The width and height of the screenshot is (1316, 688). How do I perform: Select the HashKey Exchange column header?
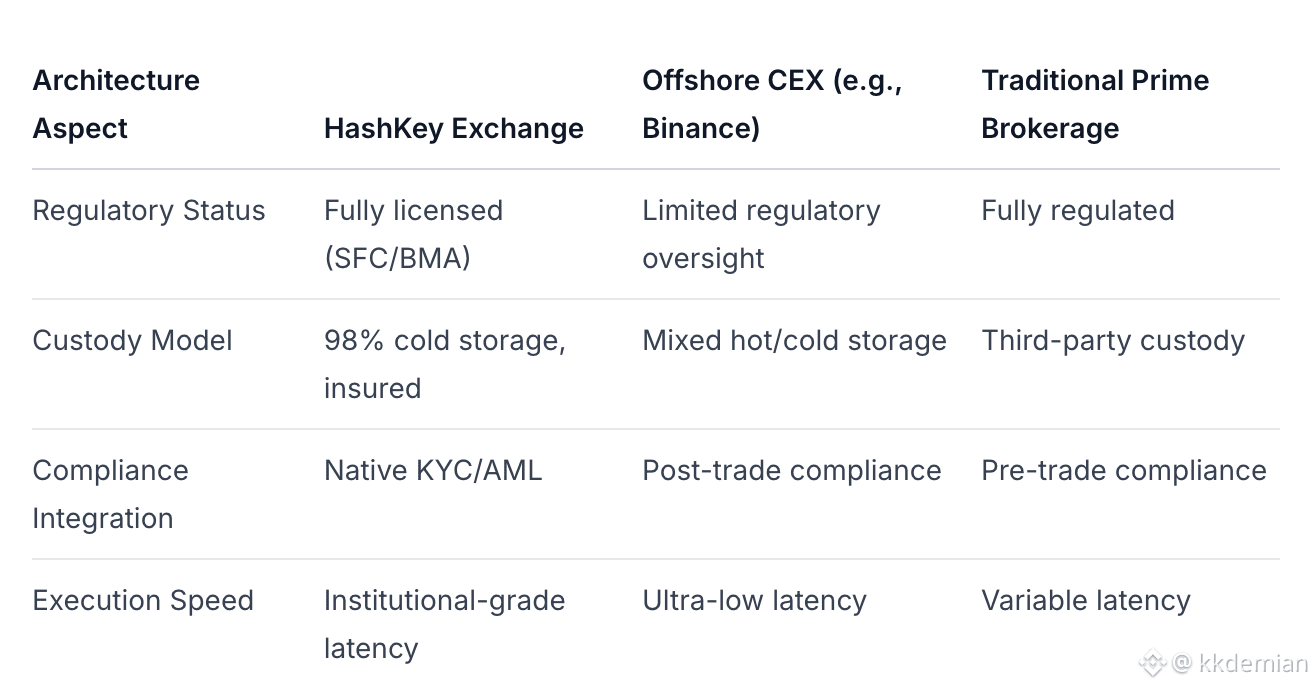coord(453,128)
